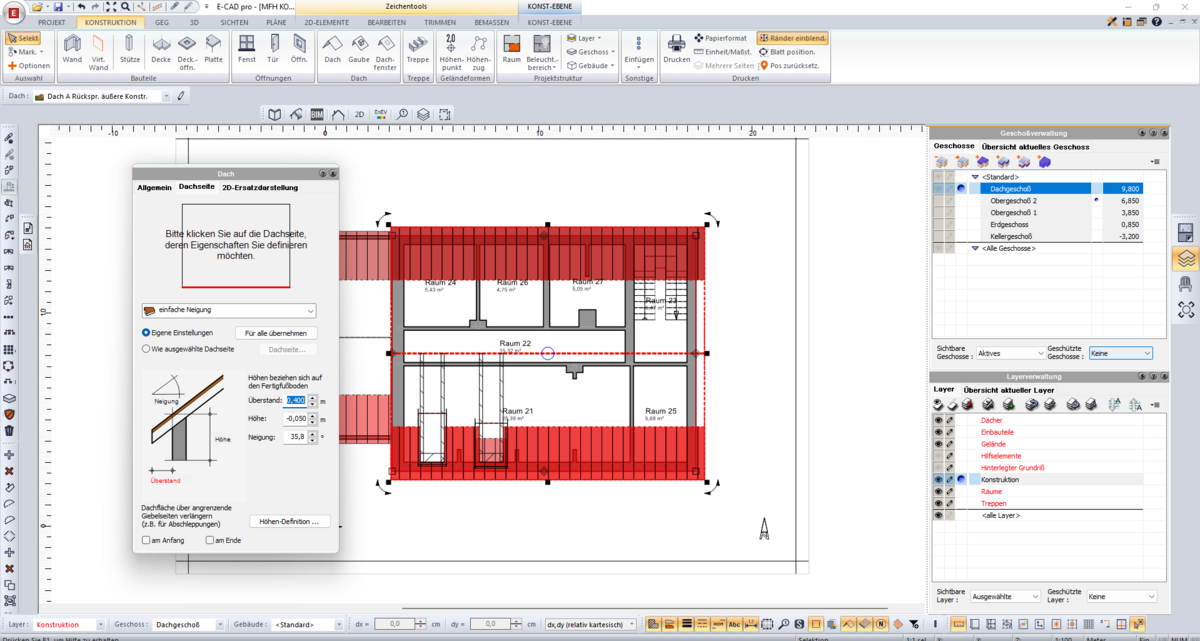Hide the Treppen layer

pyautogui.click(x=938, y=504)
